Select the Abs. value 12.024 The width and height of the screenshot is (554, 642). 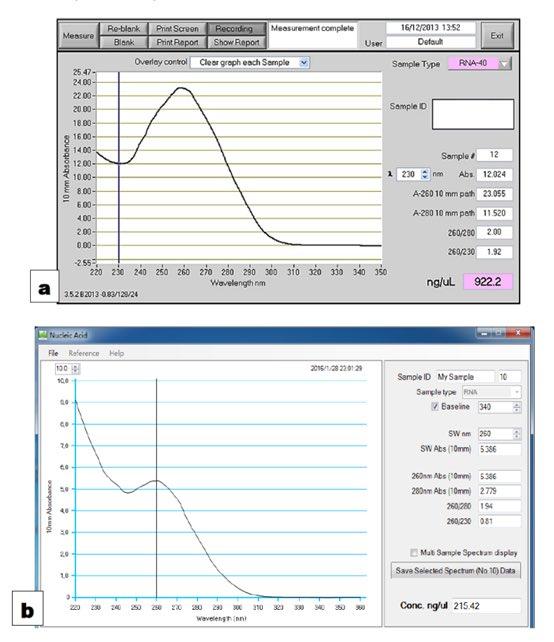point(494,174)
